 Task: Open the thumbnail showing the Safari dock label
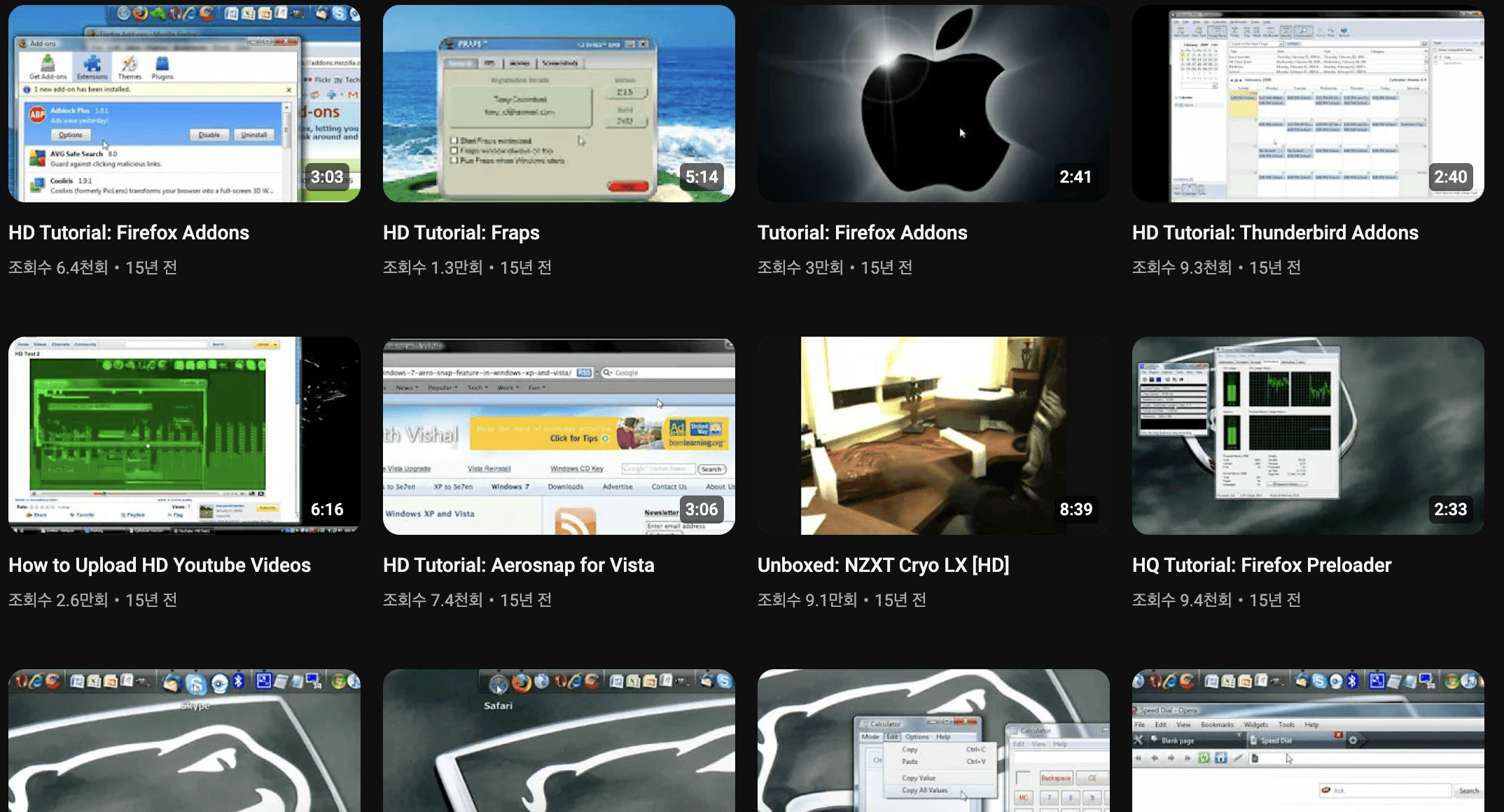[x=559, y=741]
